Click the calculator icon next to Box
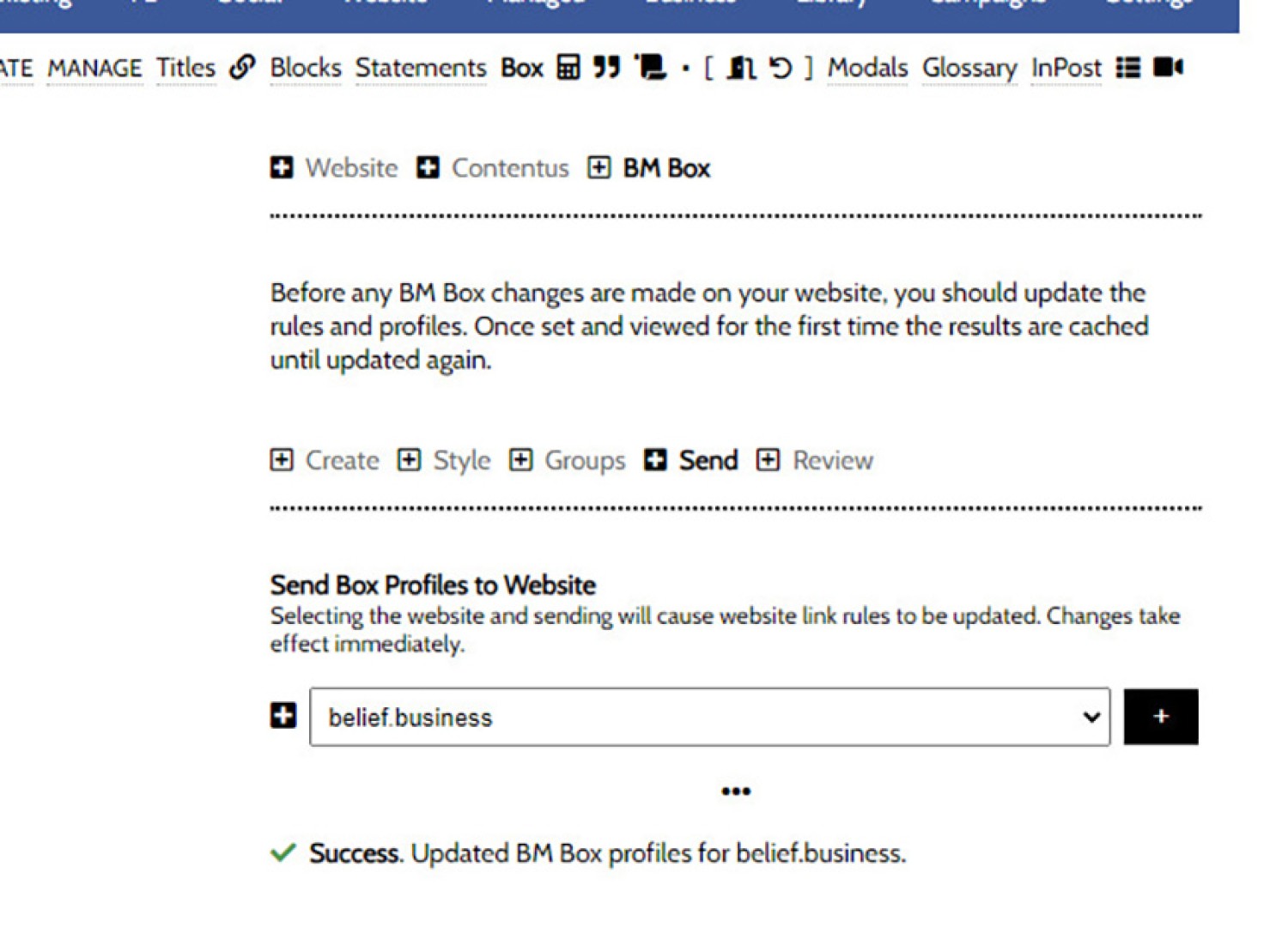The width and height of the screenshot is (1288, 933). click(568, 67)
